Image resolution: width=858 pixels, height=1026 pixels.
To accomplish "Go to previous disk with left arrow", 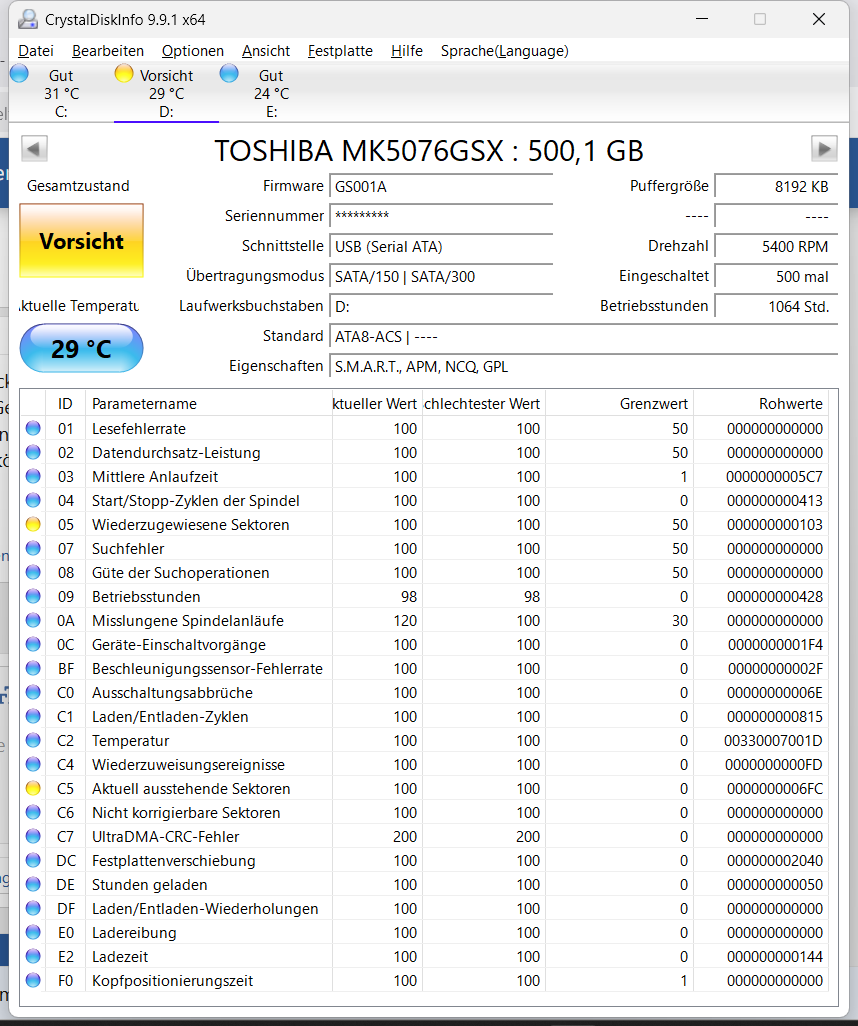I will 34,149.
